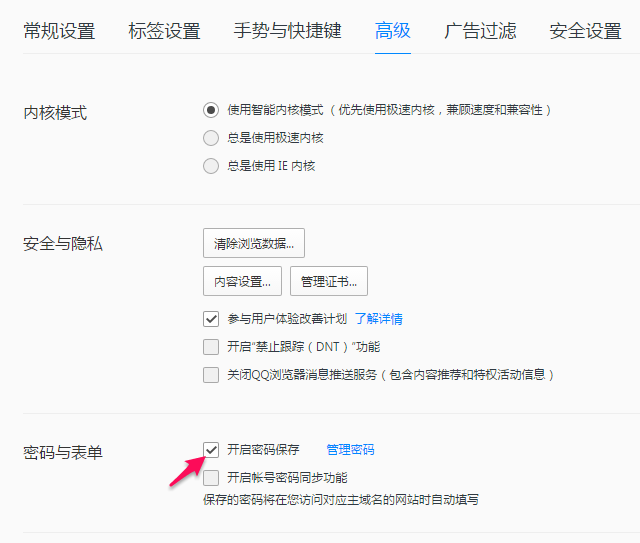The height and width of the screenshot is (543, 640).
Task: Open the 手势与快捷键 tab
Action: (x=288, y=31)
